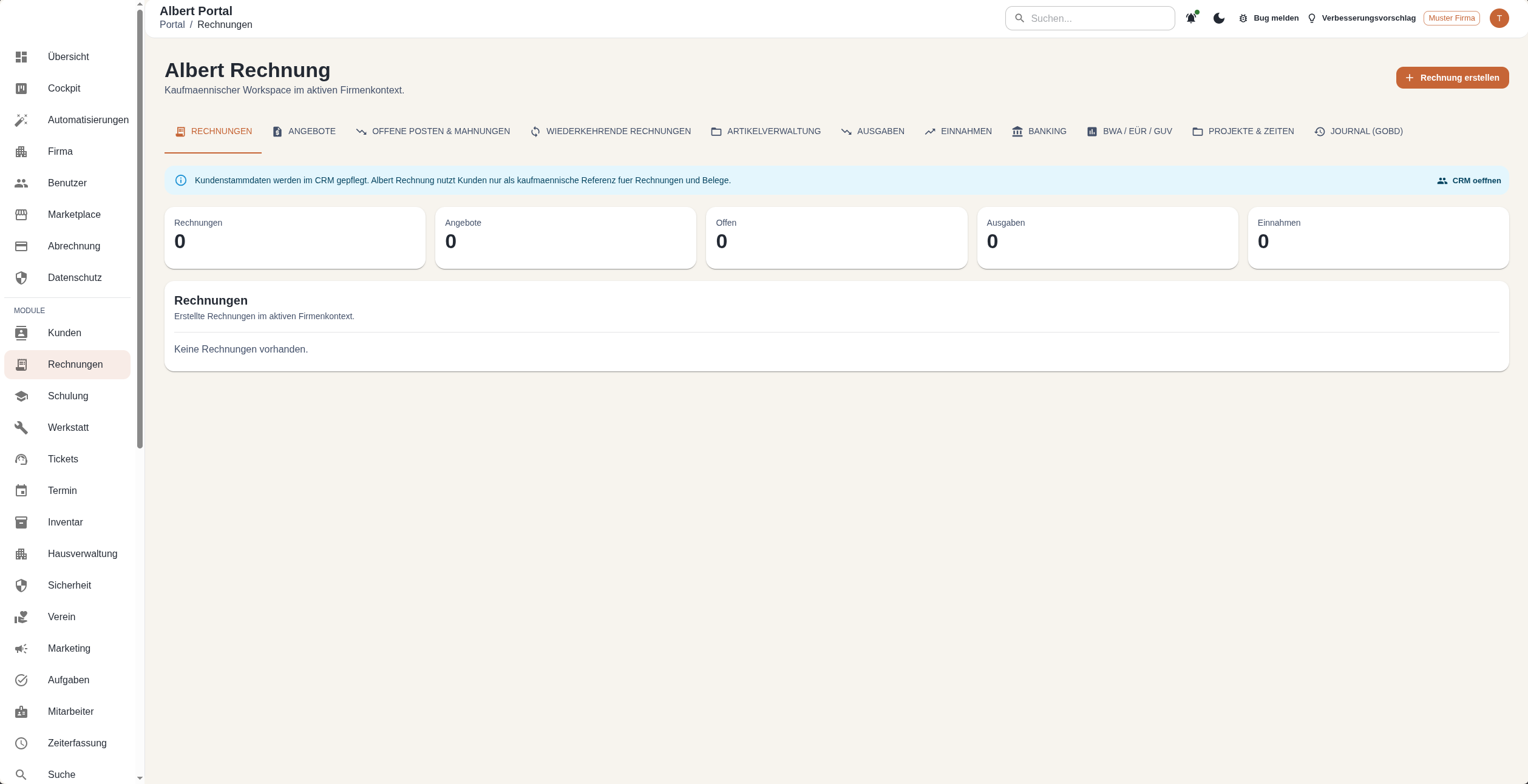The width and height of the screenshot is (1528, 784).
Task: Click the Kunden contact icon
Action: pos(21,333)
